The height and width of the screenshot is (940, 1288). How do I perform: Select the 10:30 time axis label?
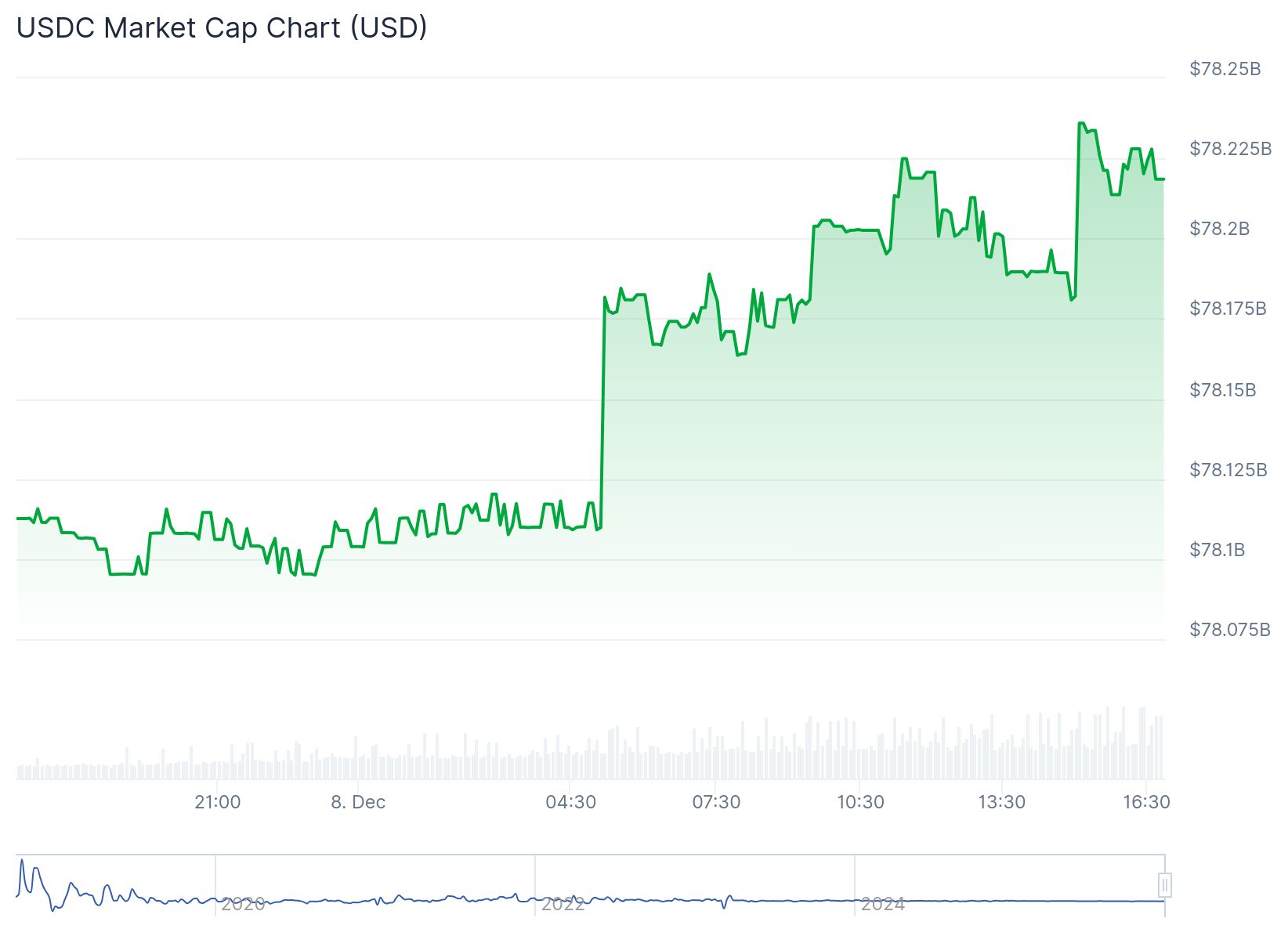[860, 802]
